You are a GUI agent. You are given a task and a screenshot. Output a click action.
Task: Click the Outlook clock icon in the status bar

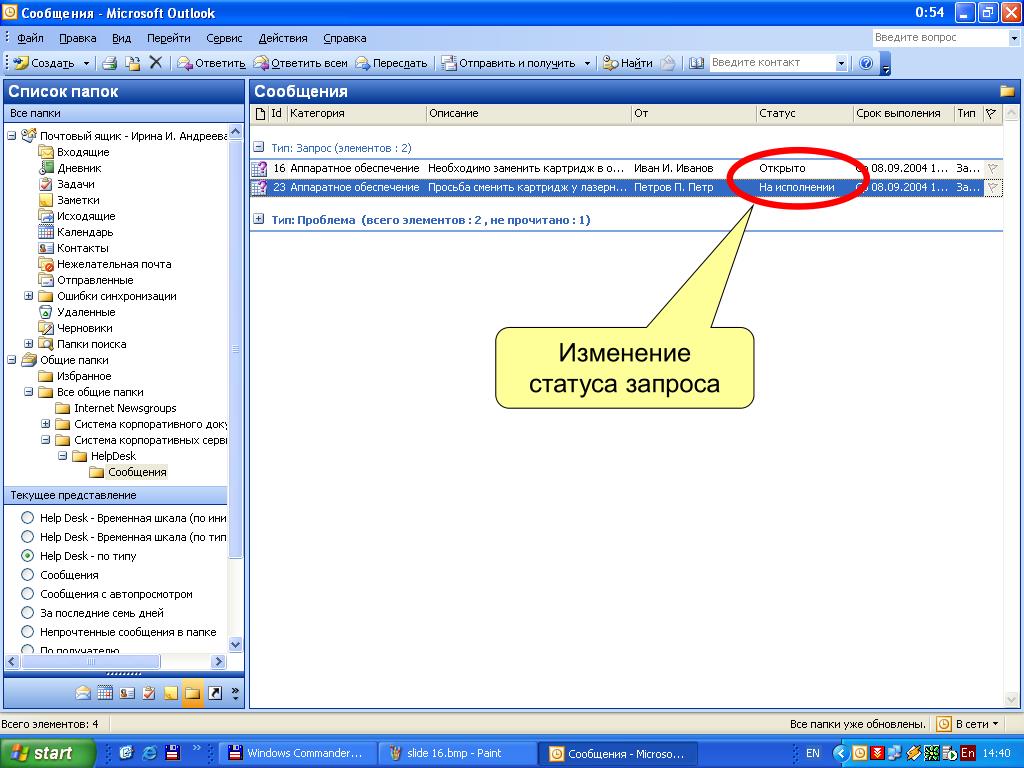click(x=944, y=724)
